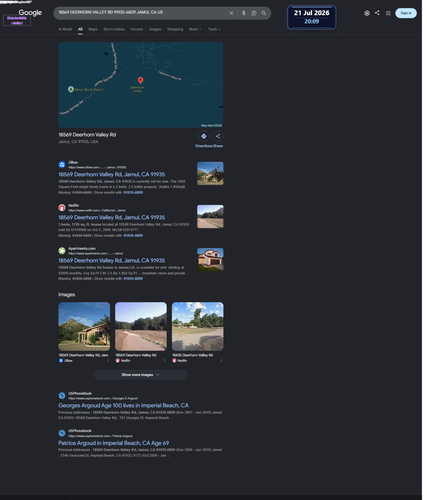Open 18435 Deerhorn Valley Rd image card
The width and height of the screenshot is (427, 500).
pyautogui.click(x=198, y=326)
